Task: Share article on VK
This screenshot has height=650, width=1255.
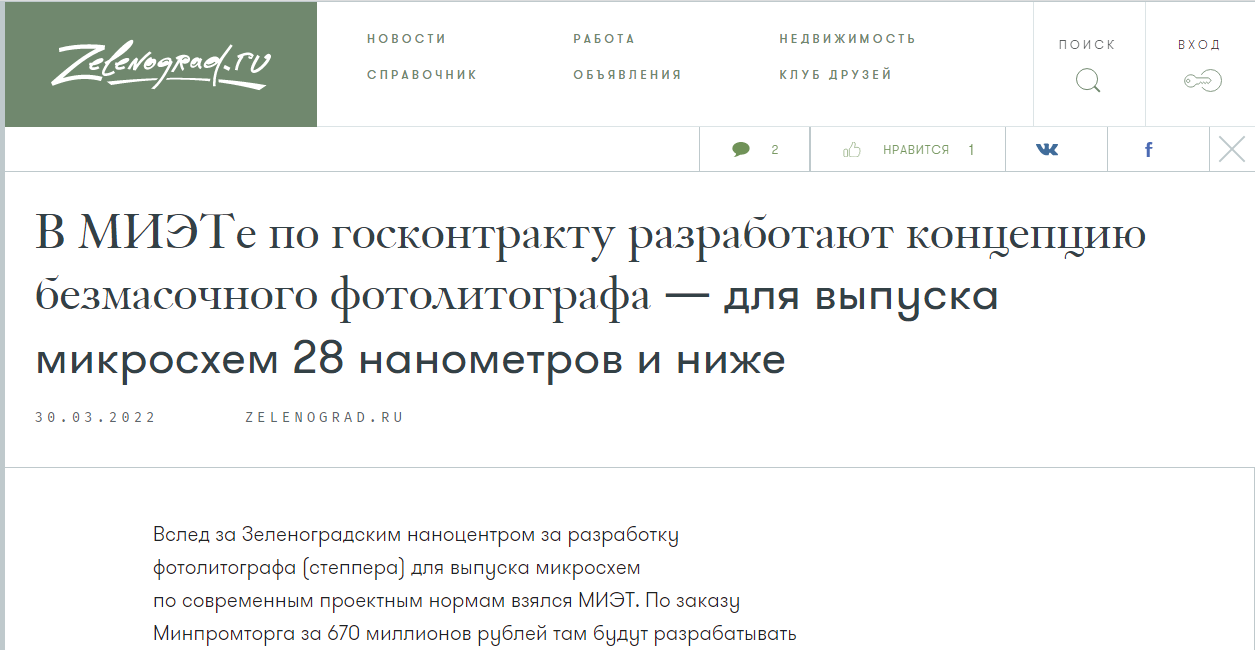Action: [x=1047, y=150]
